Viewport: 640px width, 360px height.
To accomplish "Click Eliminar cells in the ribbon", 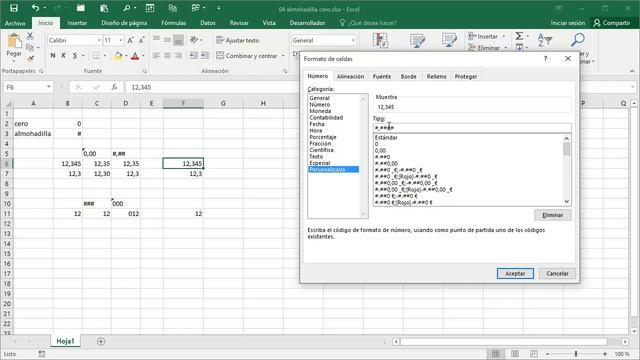I will pos(484,48).
